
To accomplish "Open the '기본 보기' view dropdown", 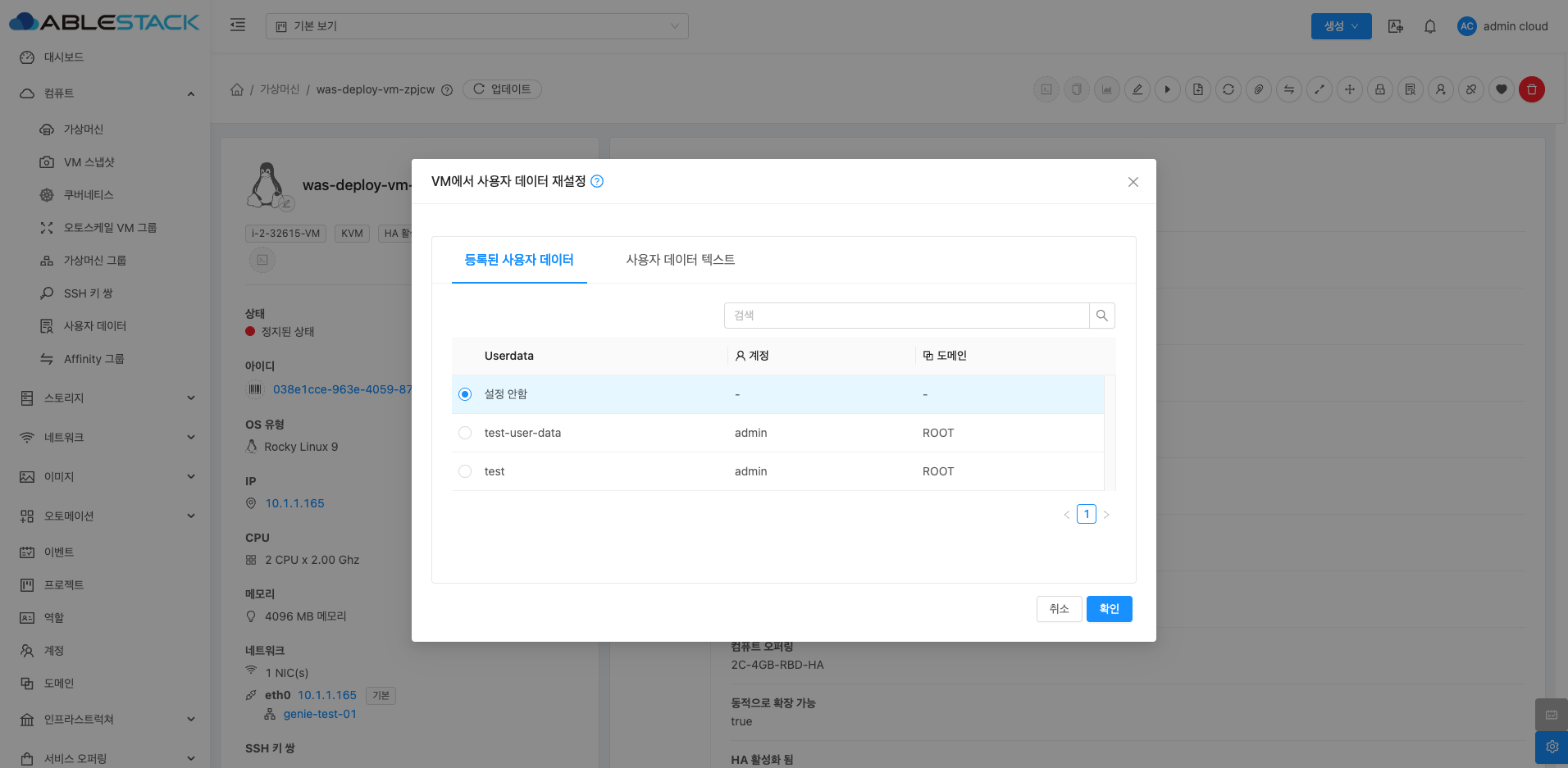I will point(476,26).
